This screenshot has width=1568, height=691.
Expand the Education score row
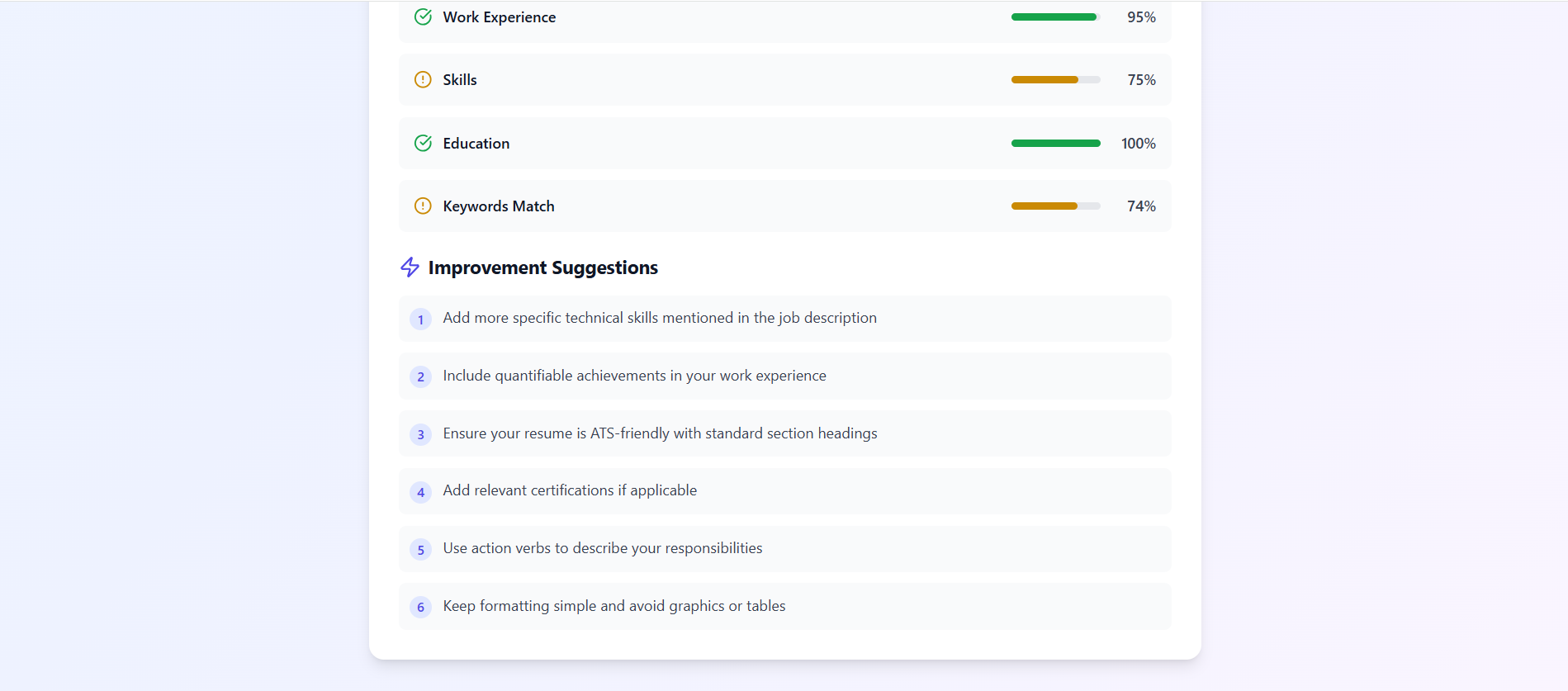784,143
